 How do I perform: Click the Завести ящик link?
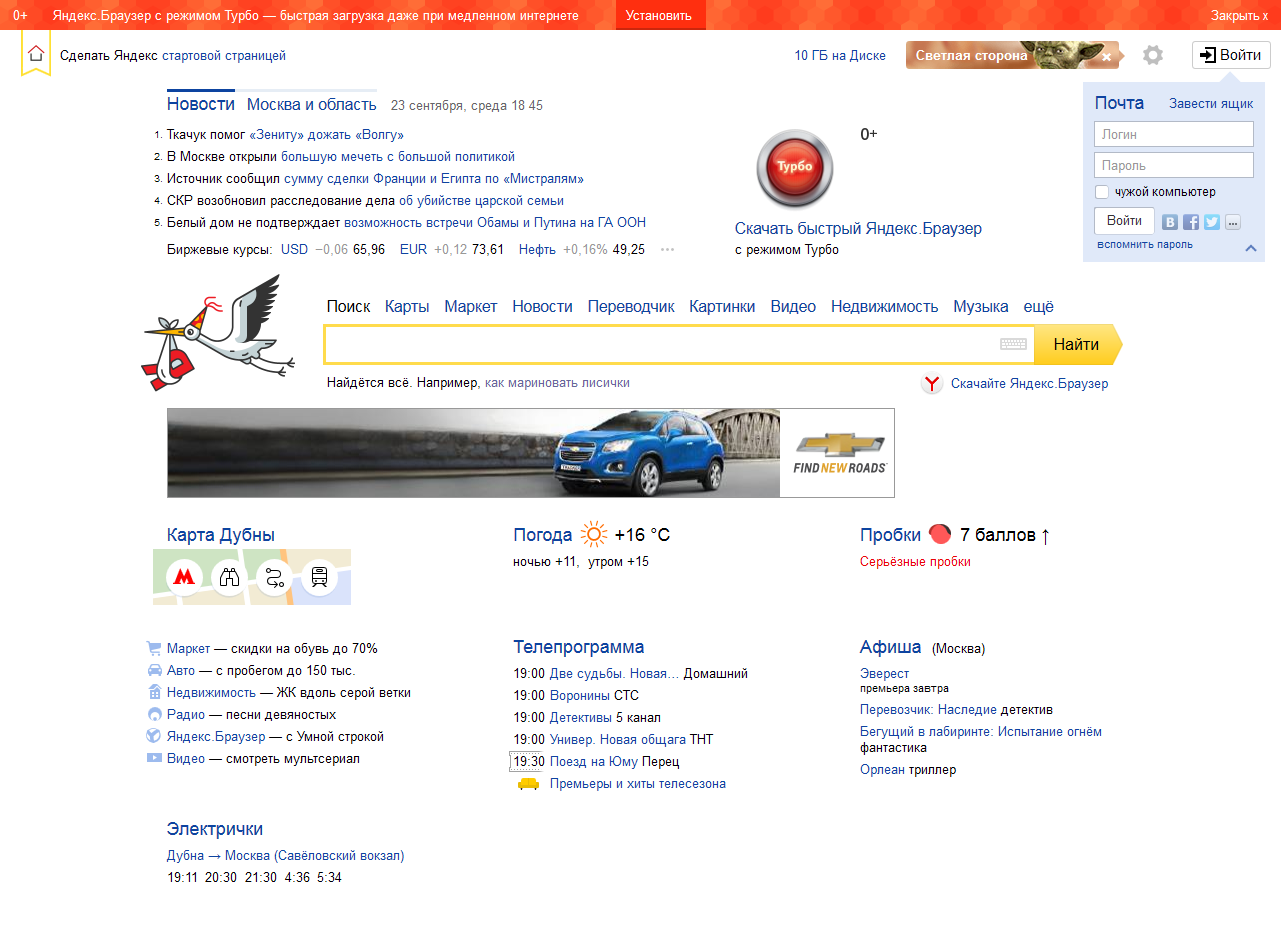[x=1211, y=104]
